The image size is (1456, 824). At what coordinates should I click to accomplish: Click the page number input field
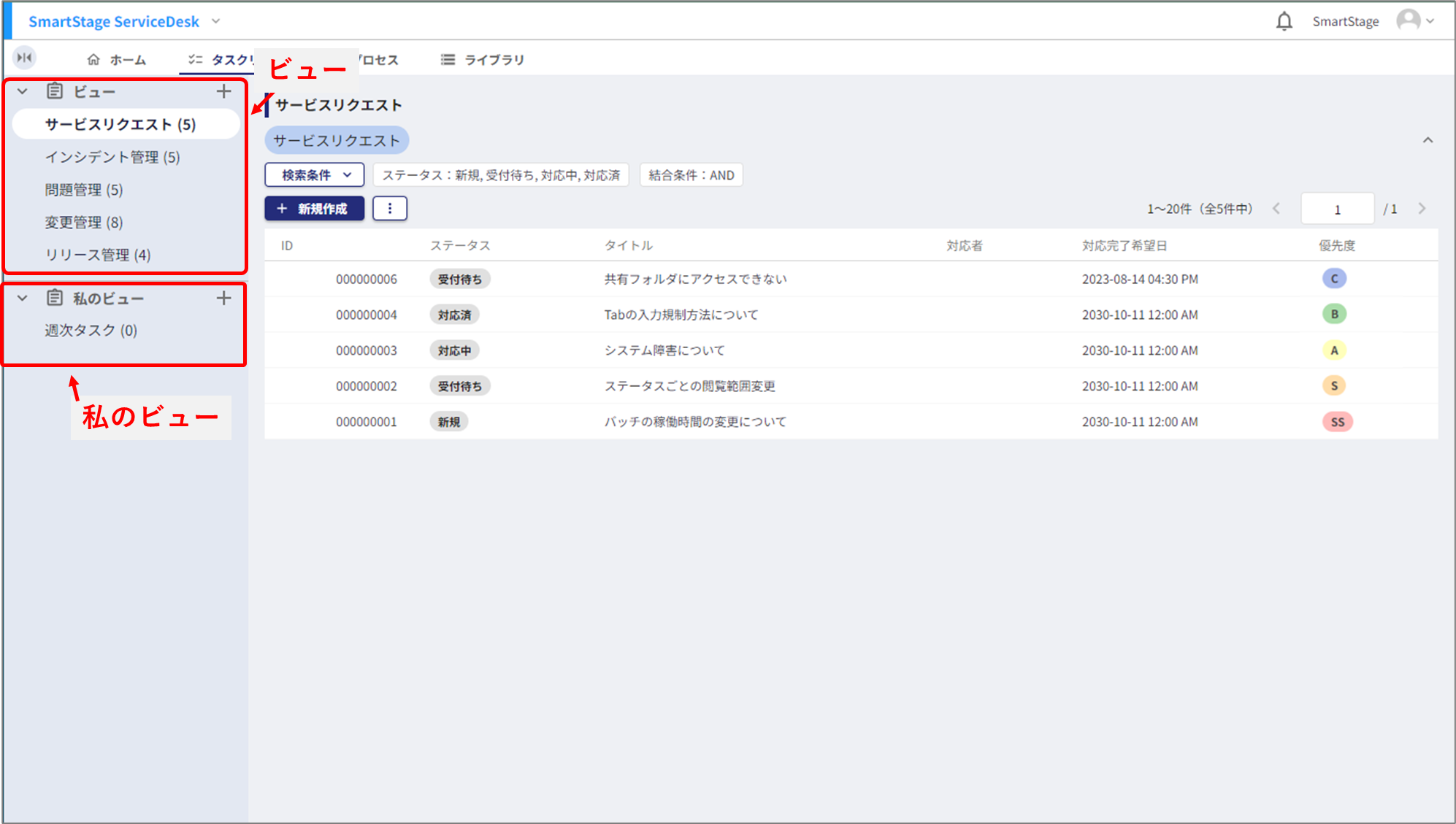tap(1337, 209)
